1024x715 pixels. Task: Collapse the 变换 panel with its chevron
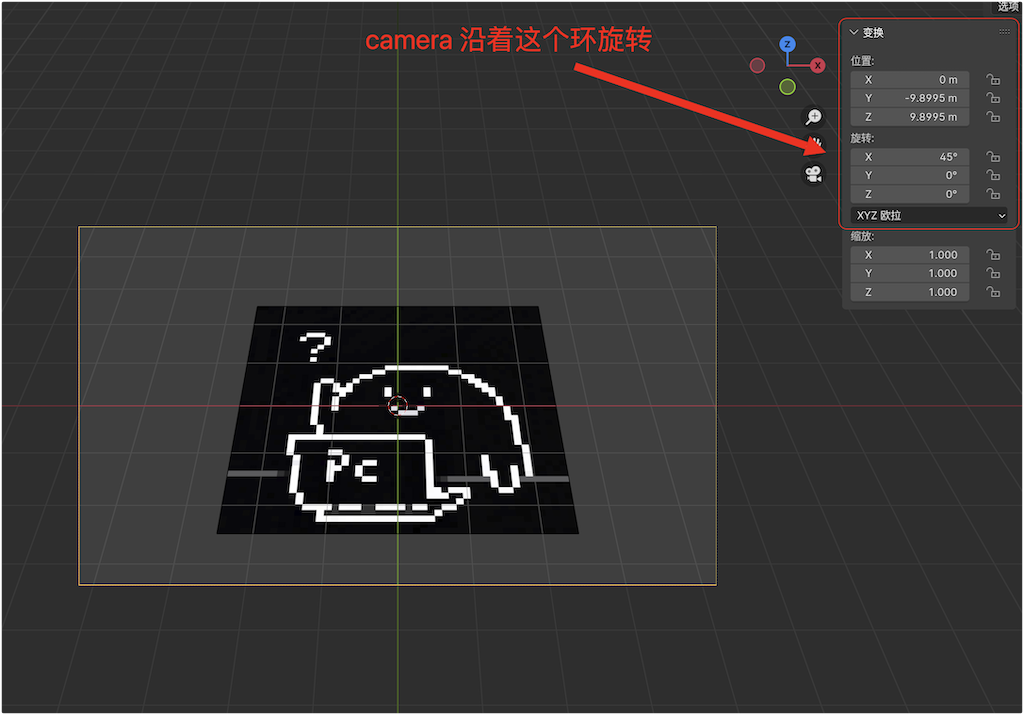(x=855, y=32)
